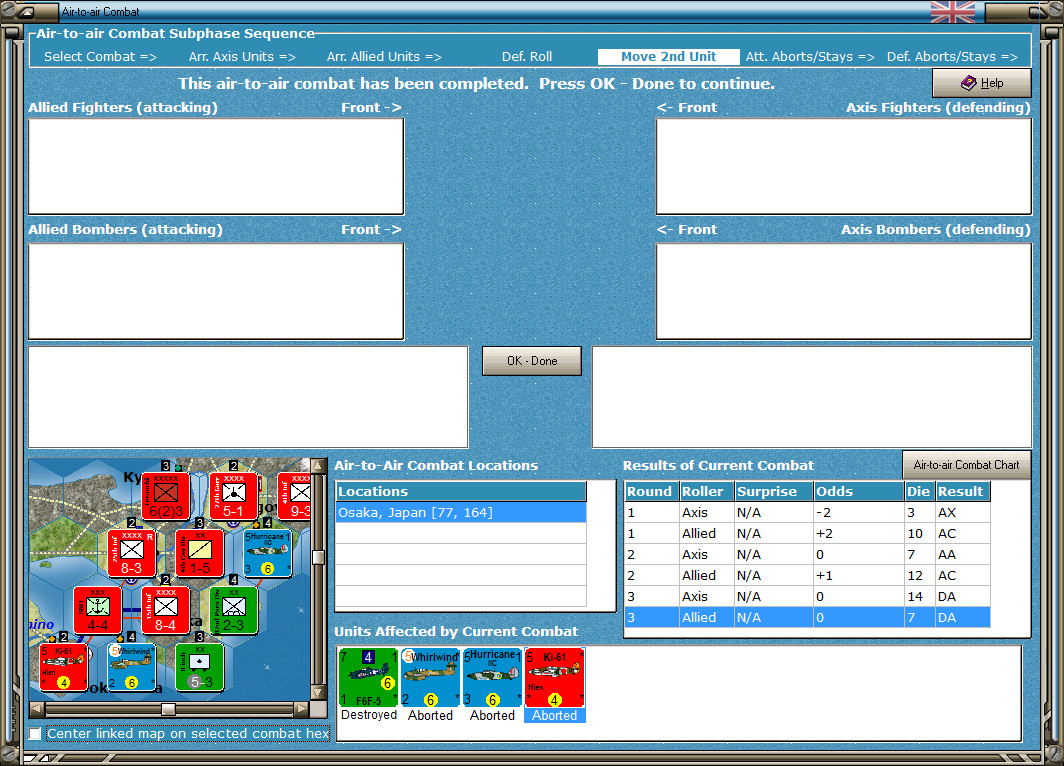Click the Surprise column header
Viewport: 1064px width, 766px height.
tap(774, 491)
